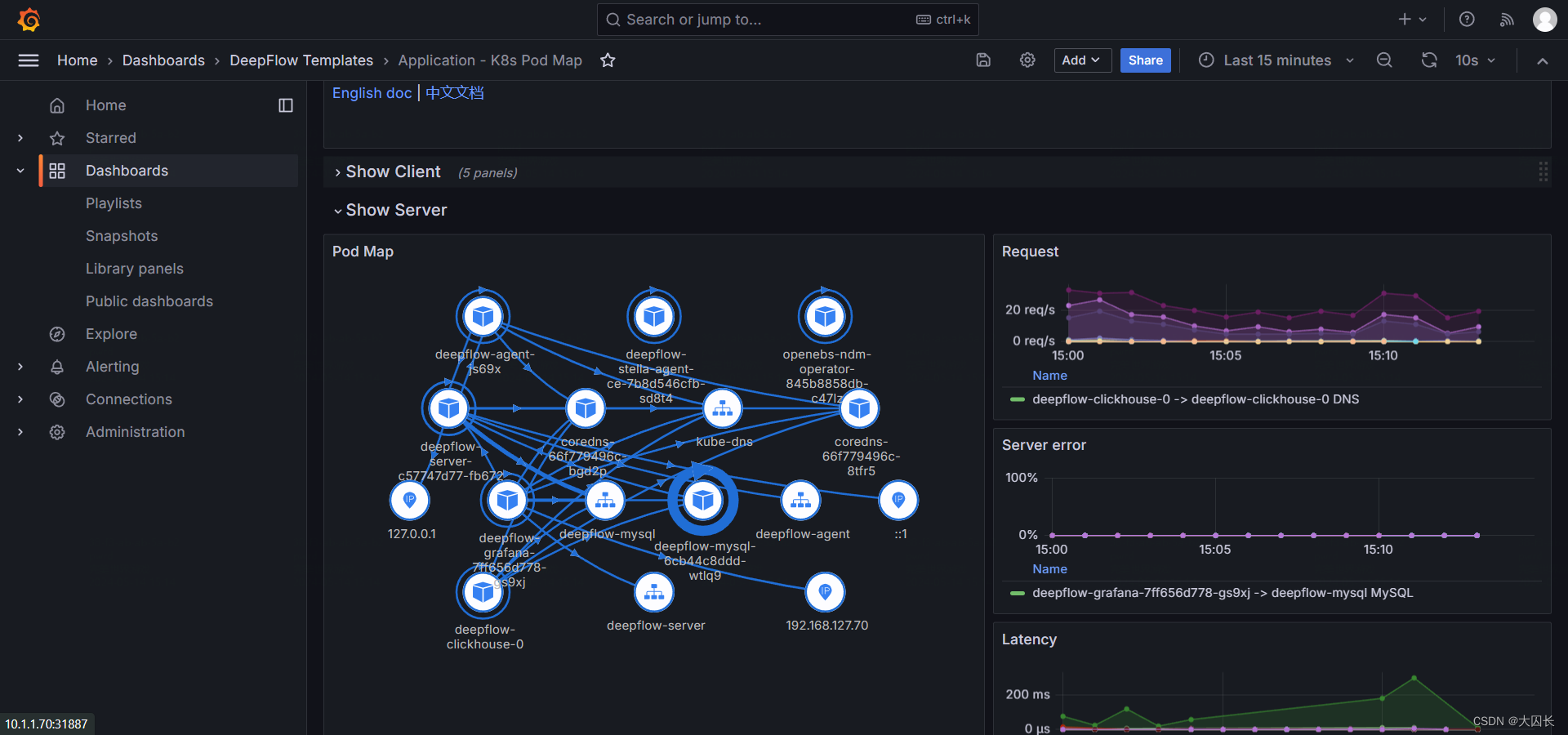1568x735 pixels.
Task: Dock or undock the sidebar menu
Action: [x=286, y=105]
